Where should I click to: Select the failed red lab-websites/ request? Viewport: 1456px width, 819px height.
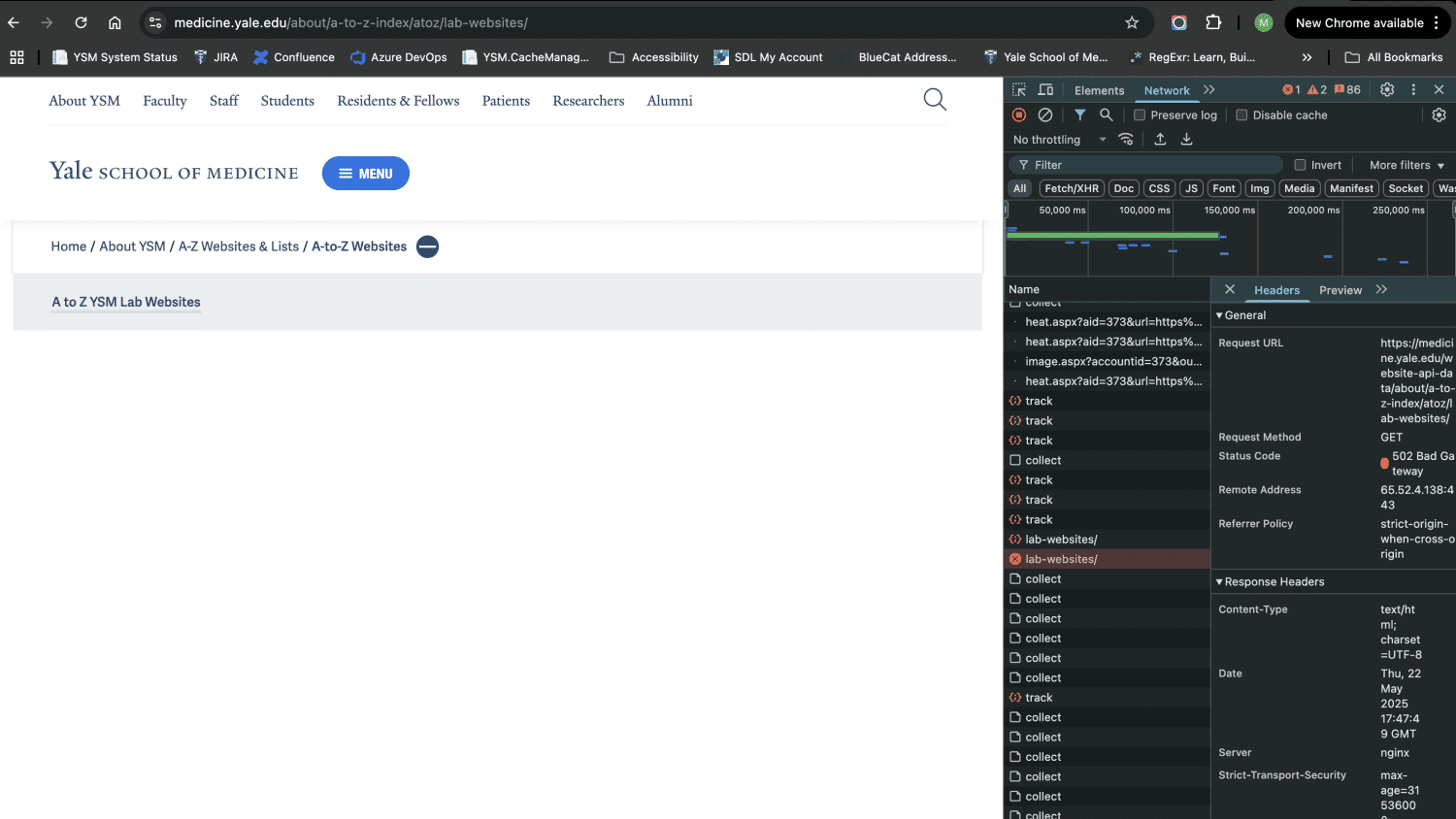1107,559
